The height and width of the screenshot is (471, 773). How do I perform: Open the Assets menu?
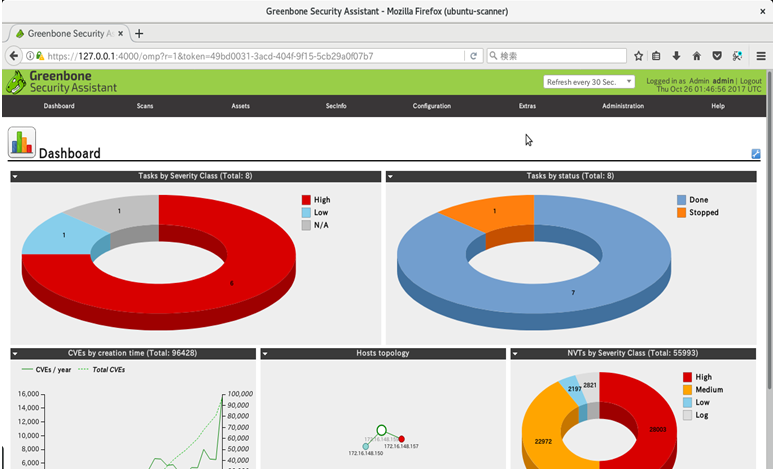[x=241, y=106]
